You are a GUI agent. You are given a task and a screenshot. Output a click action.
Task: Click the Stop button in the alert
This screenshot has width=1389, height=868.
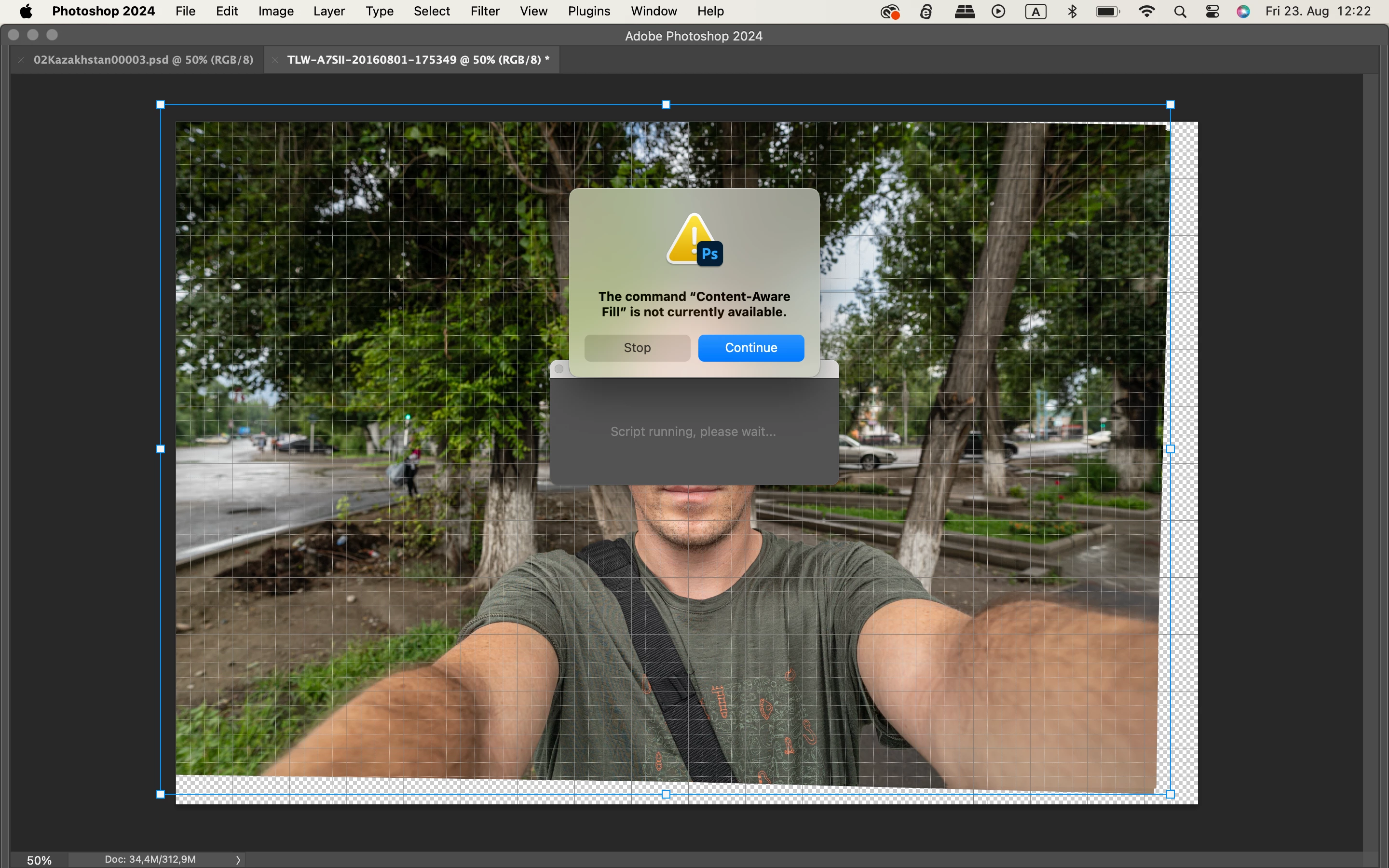[x=637, y=347]
